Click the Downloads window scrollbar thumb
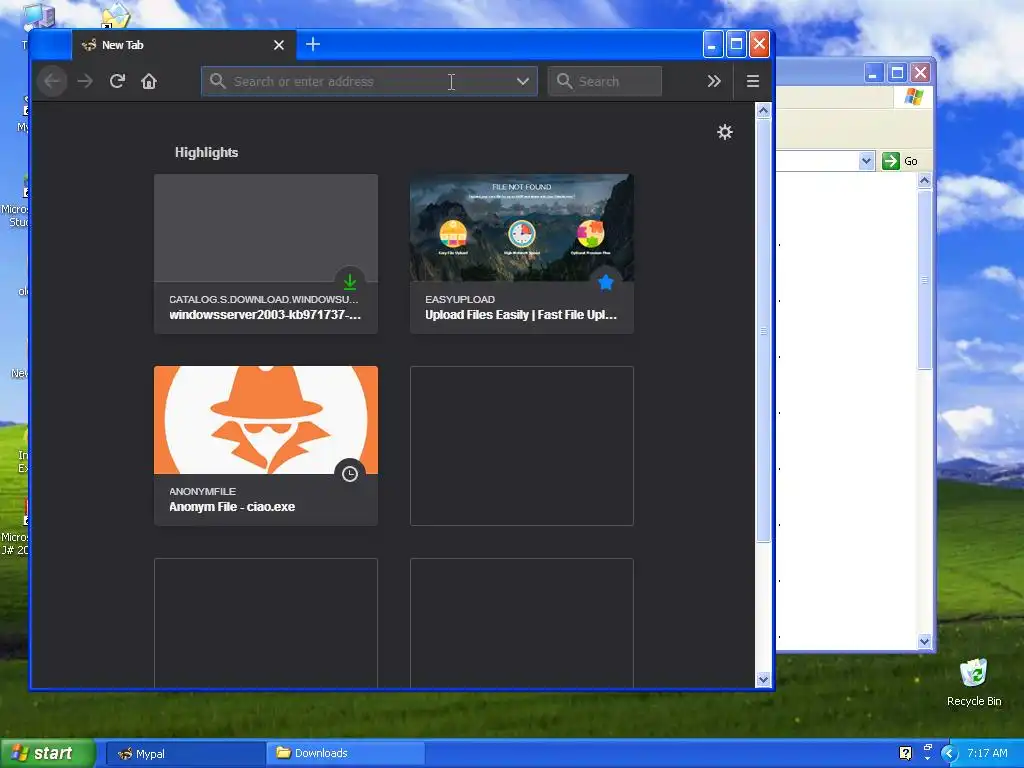This screenshot has width=1024, height=768. (x=924, y=280)
